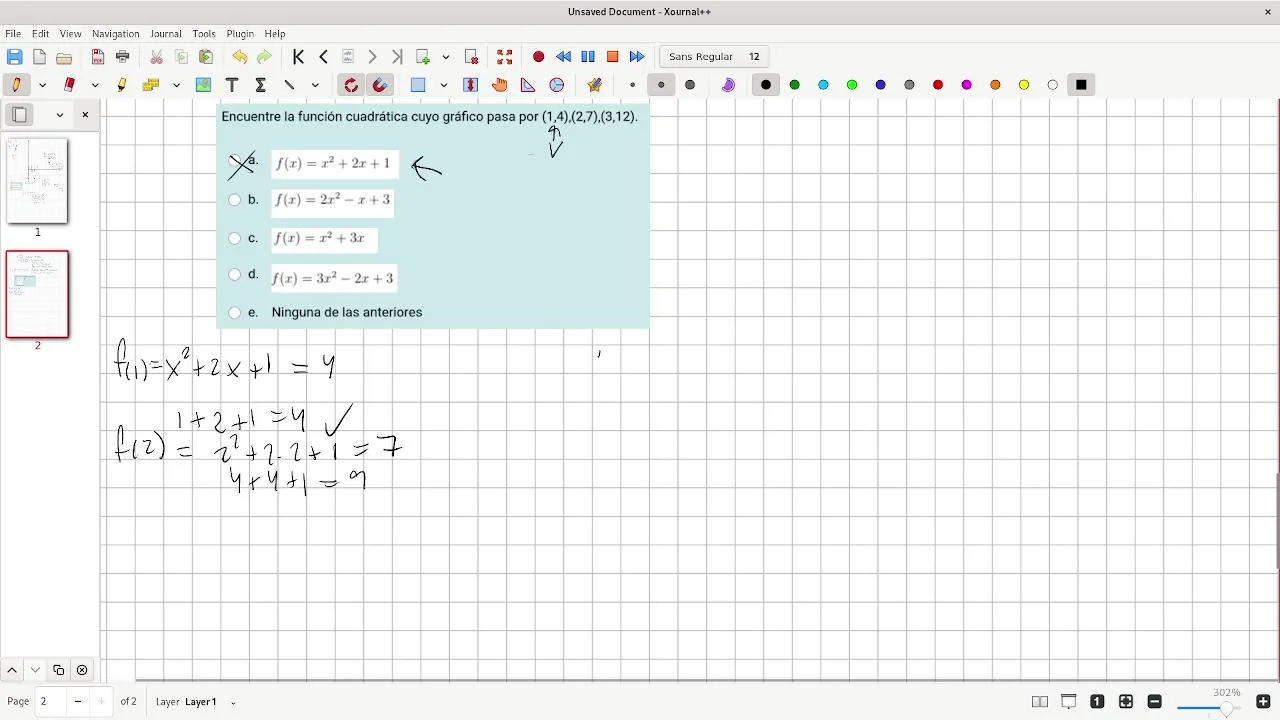This screenshot has height=720, width=1280.
Task: Open the Navigation menu
Action: click(x=115, y=33)
